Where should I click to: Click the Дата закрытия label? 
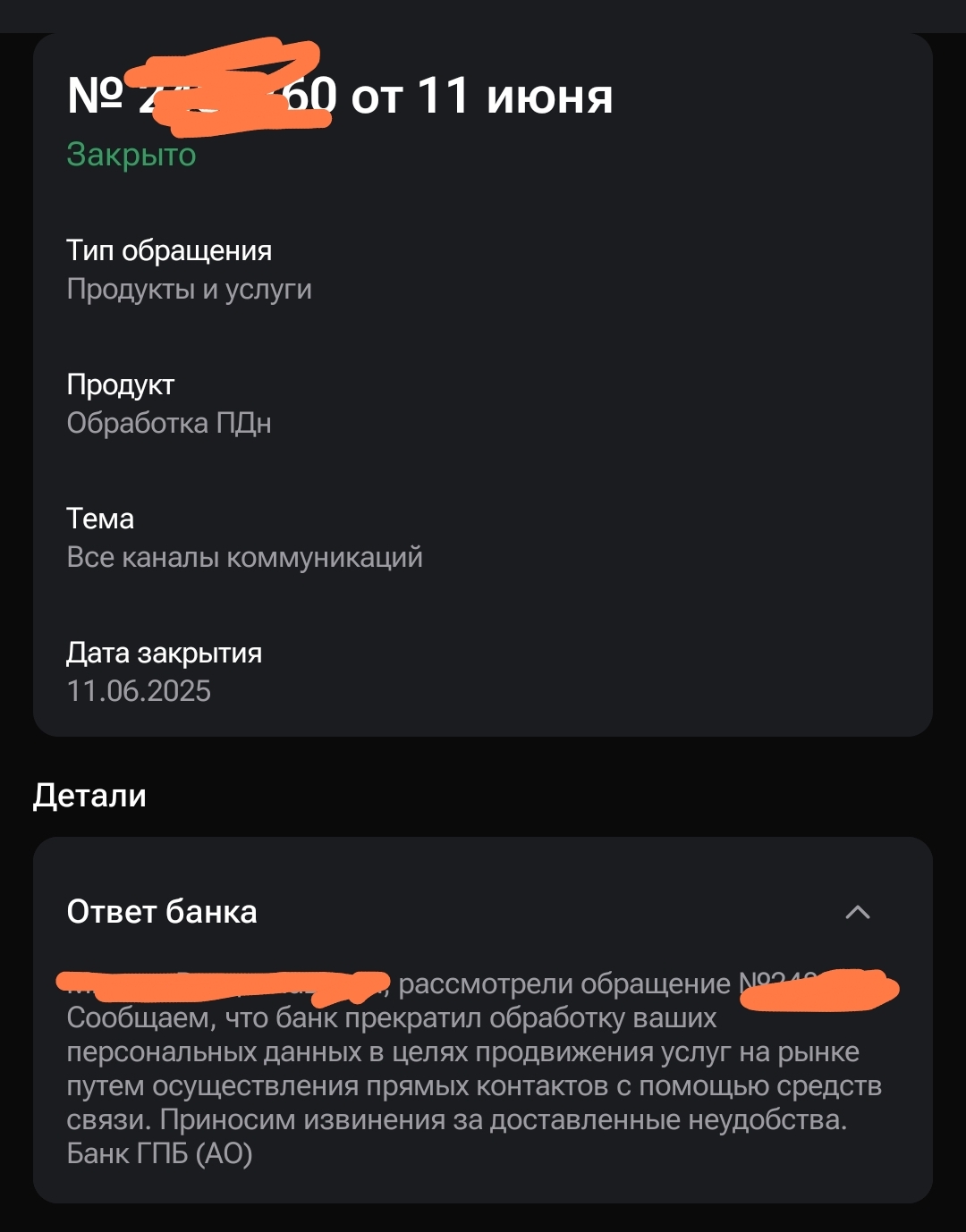pos(164,653)
